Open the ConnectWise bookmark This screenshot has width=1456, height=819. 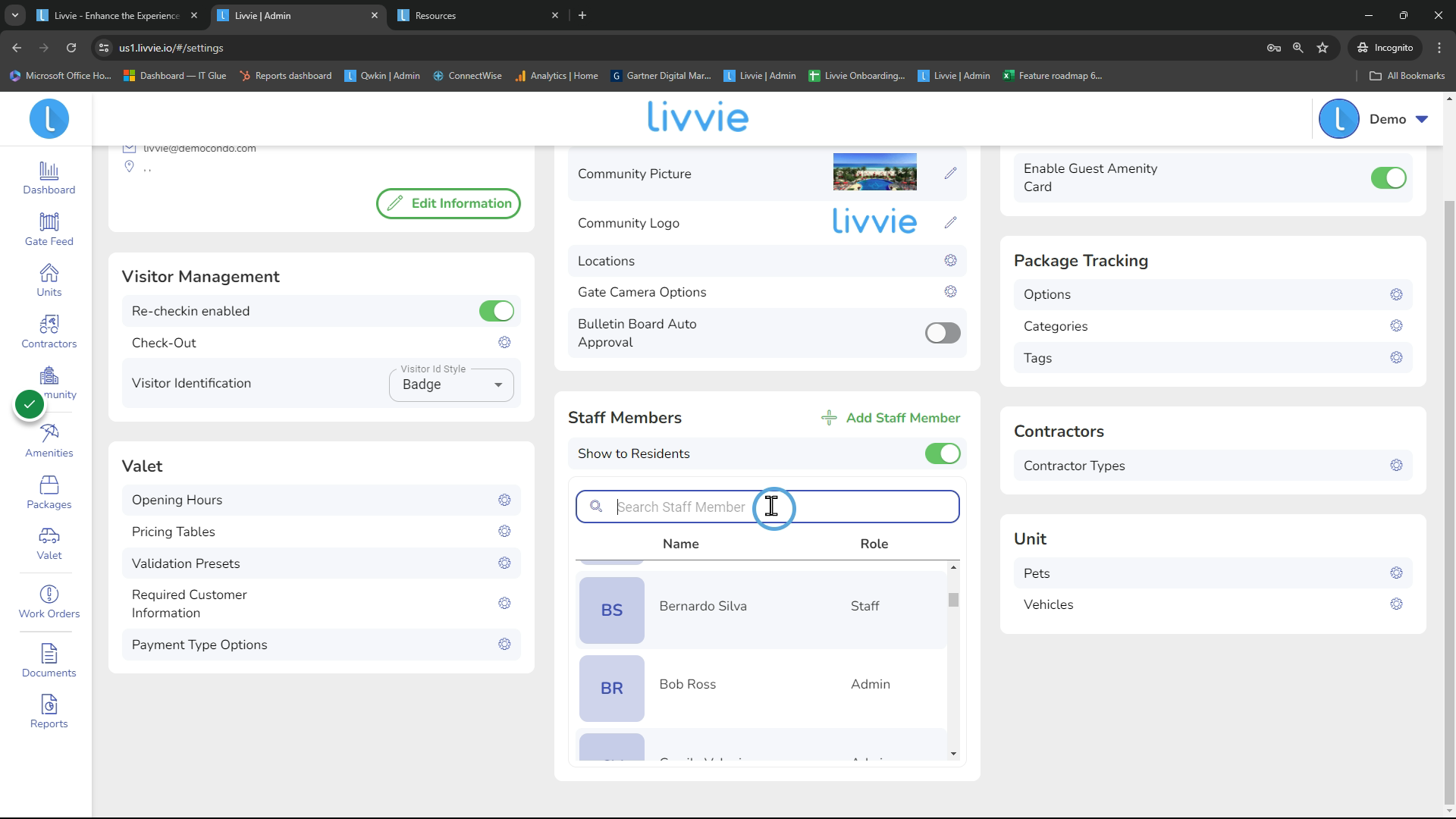pyautogui.click(x=467, y=76)
